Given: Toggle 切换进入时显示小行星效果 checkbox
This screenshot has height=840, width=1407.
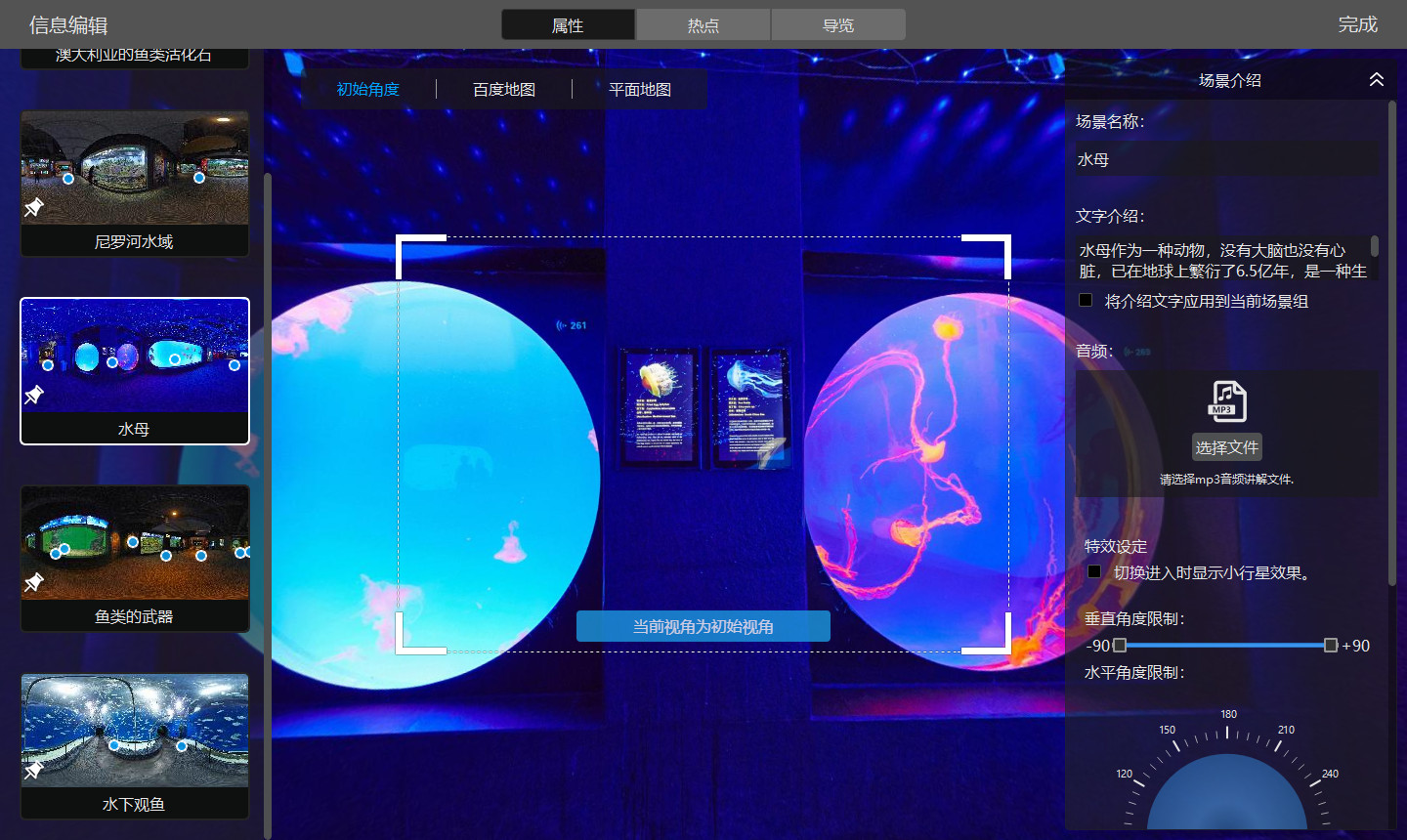Looking at the screenshot, I should coord(1094,572).
